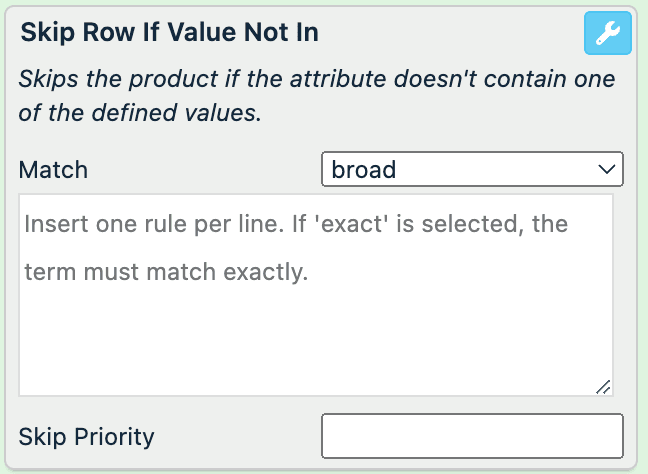Click the italic filter description text
648x474 pixels.
(315, 79)
